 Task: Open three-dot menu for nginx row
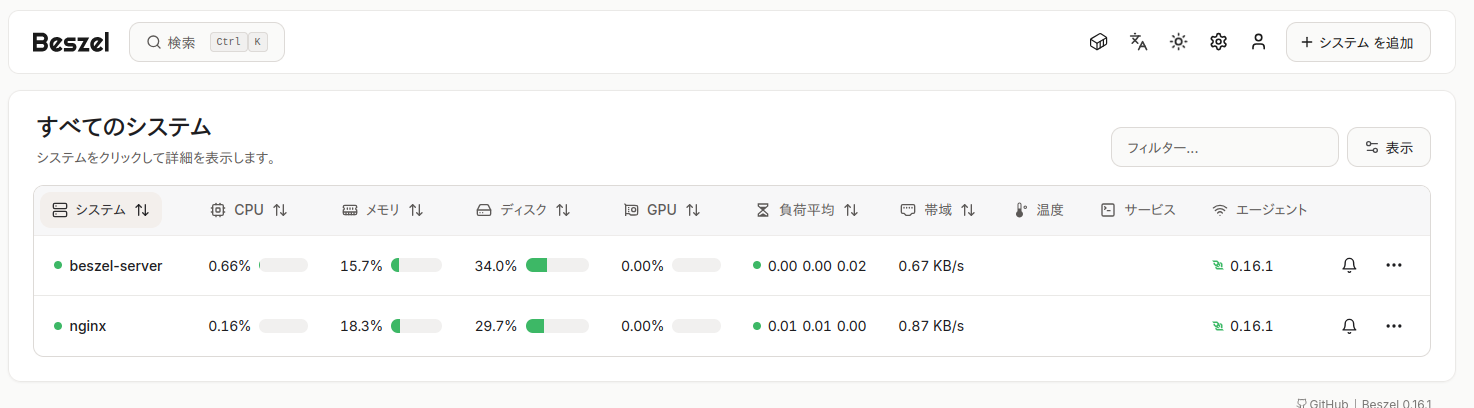click(1394, 326)
